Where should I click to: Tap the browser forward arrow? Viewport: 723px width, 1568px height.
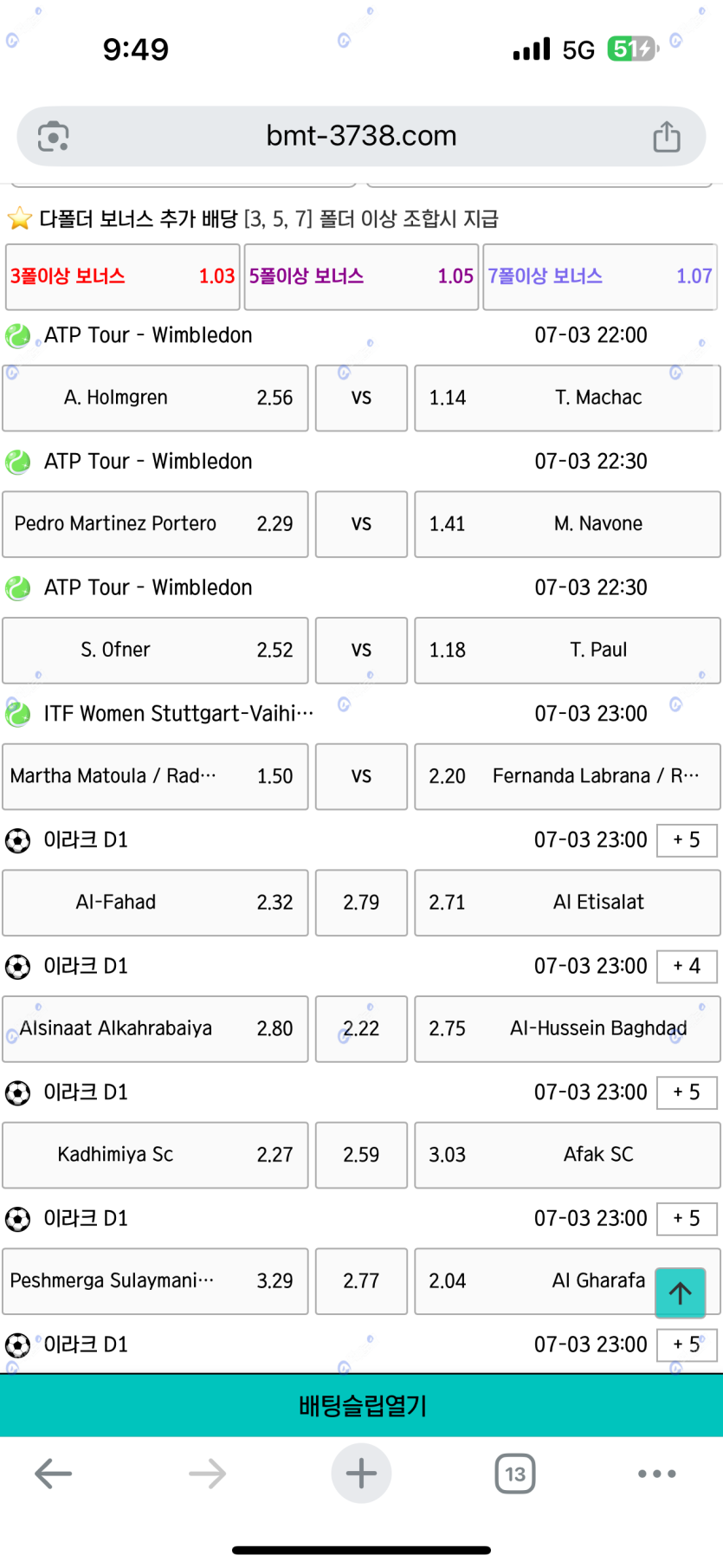point(207,1474)
